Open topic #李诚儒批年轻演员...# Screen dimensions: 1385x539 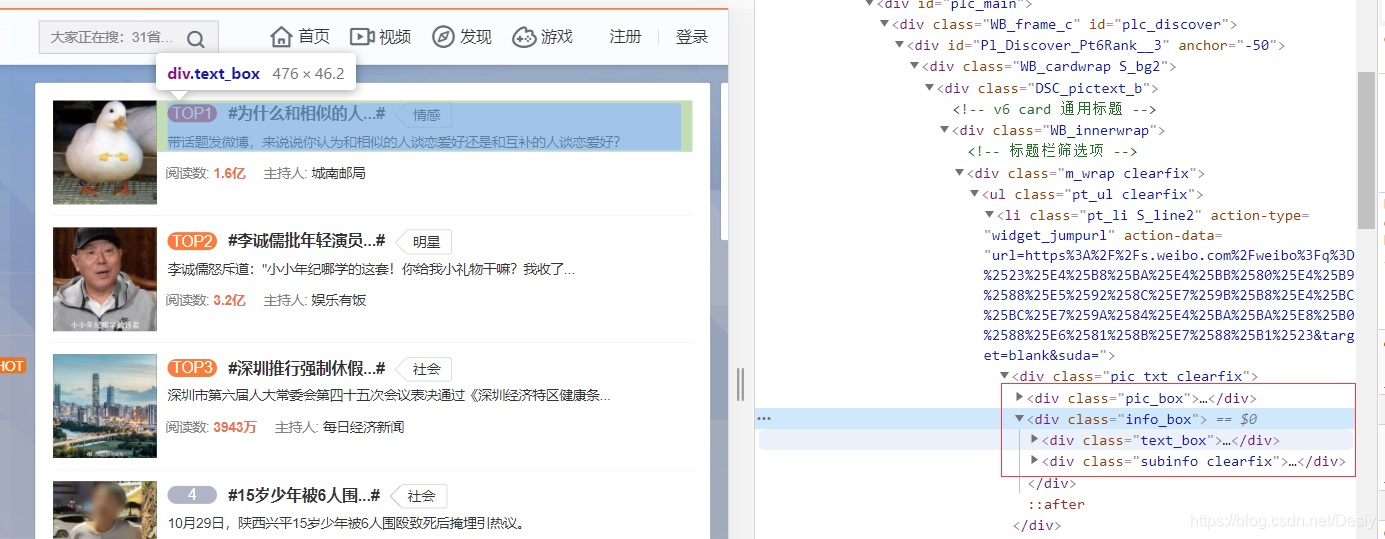306,240
